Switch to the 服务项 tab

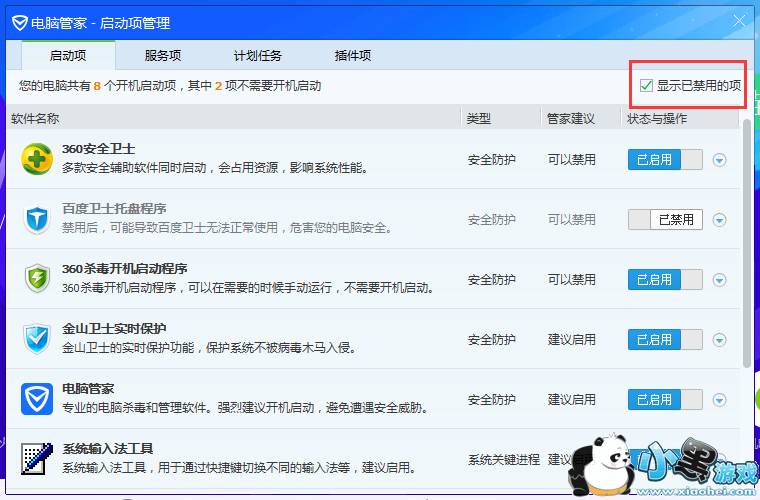pos(163,55)
